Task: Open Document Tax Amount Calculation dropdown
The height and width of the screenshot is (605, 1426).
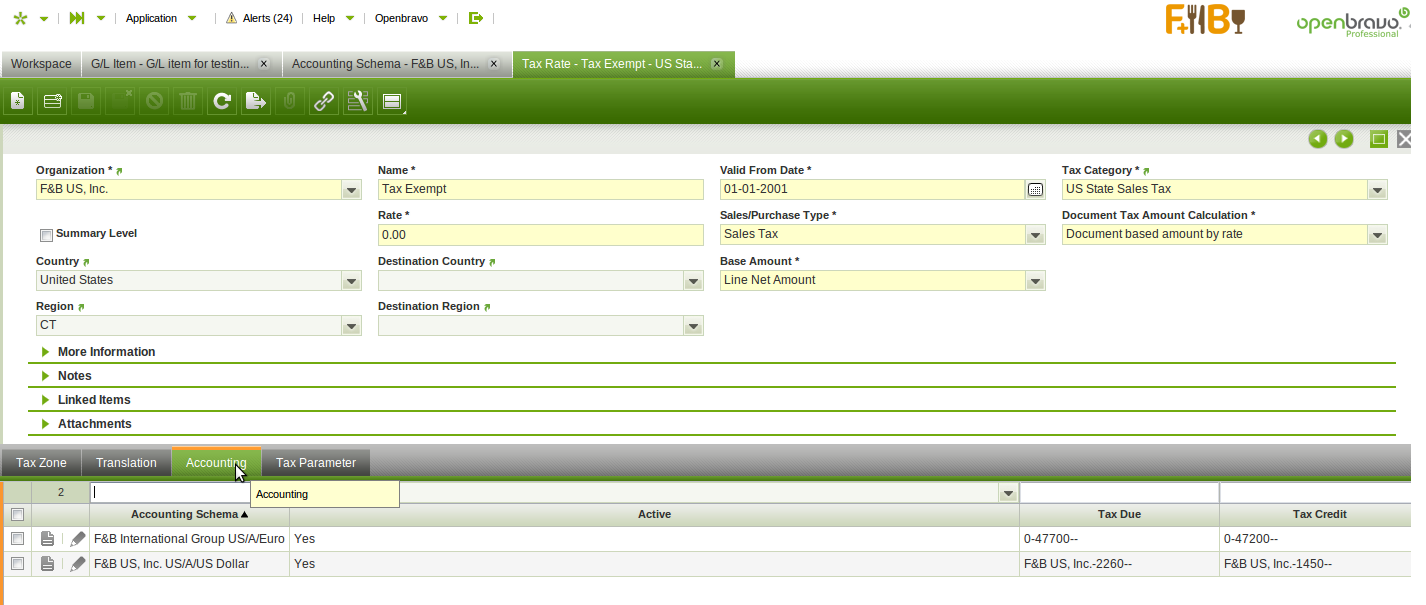Action: coord(1377,235)
